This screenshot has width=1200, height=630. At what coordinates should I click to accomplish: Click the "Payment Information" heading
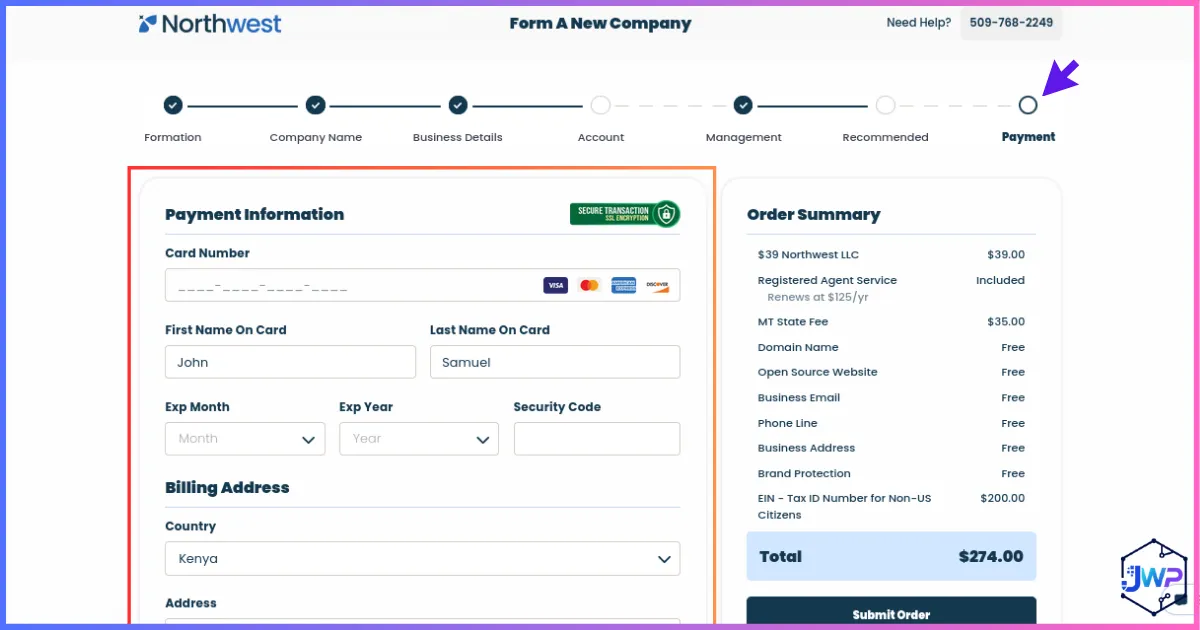(x=254, y=214)
